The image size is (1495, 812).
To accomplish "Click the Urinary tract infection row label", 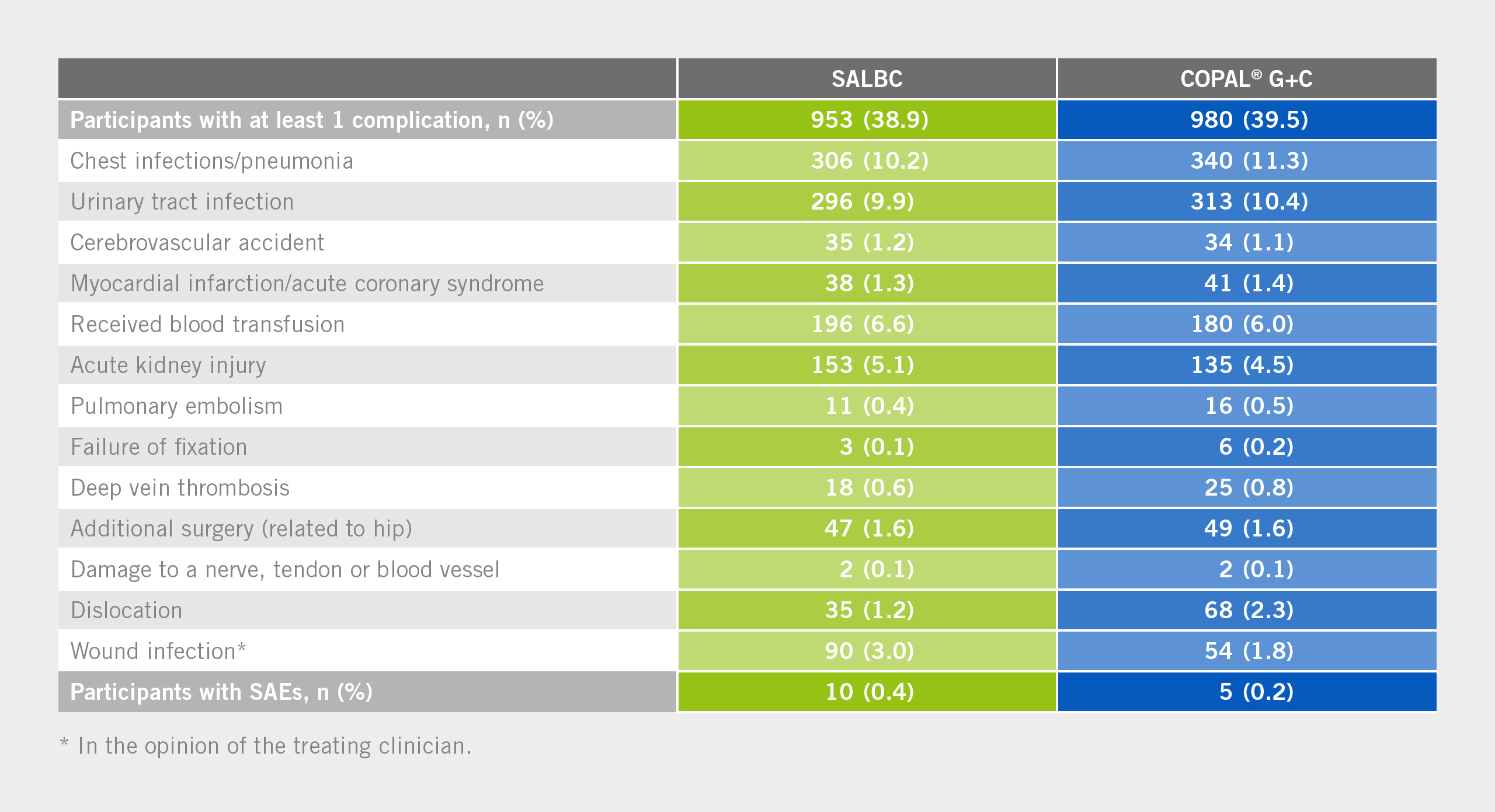I will point(182,202).
